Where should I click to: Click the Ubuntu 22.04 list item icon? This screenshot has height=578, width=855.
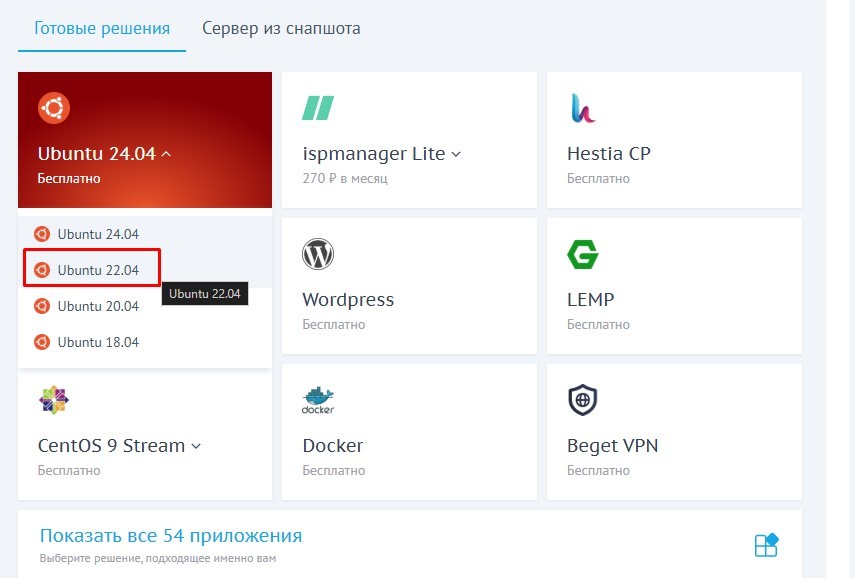tap(42, 270)
